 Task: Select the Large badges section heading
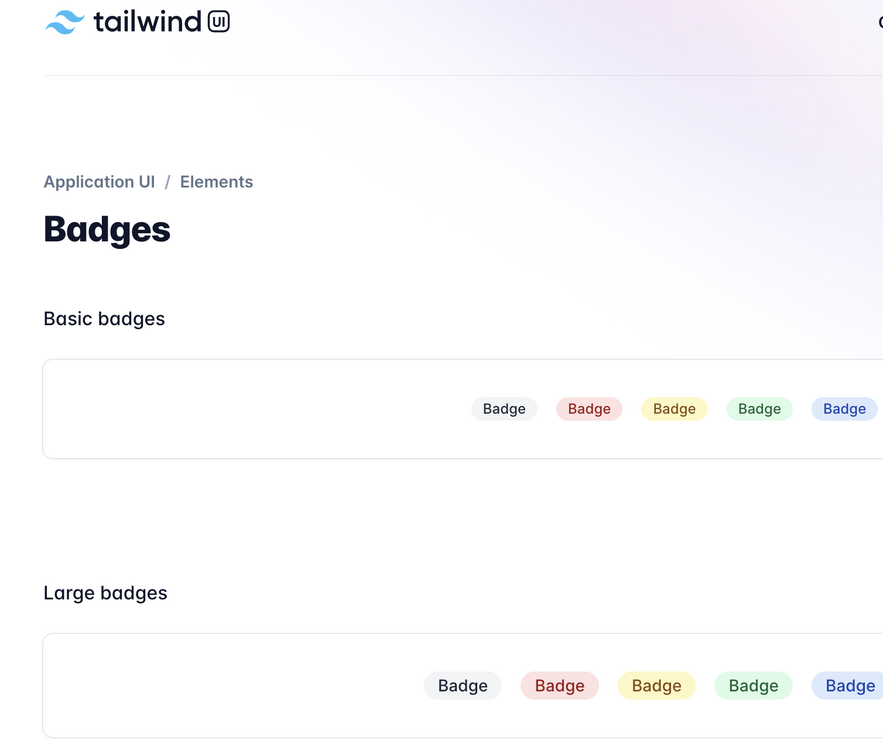pyautogui.click(x=105, y=593)
